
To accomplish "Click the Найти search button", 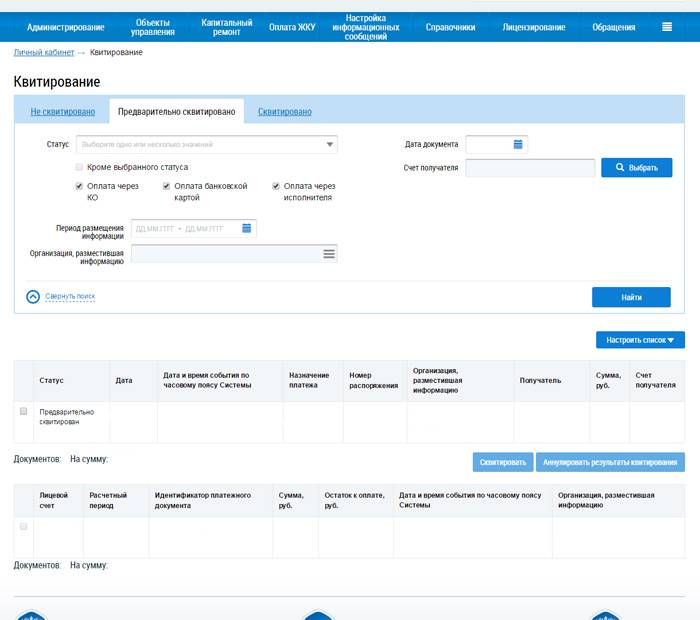I will (x=631, y=297).
